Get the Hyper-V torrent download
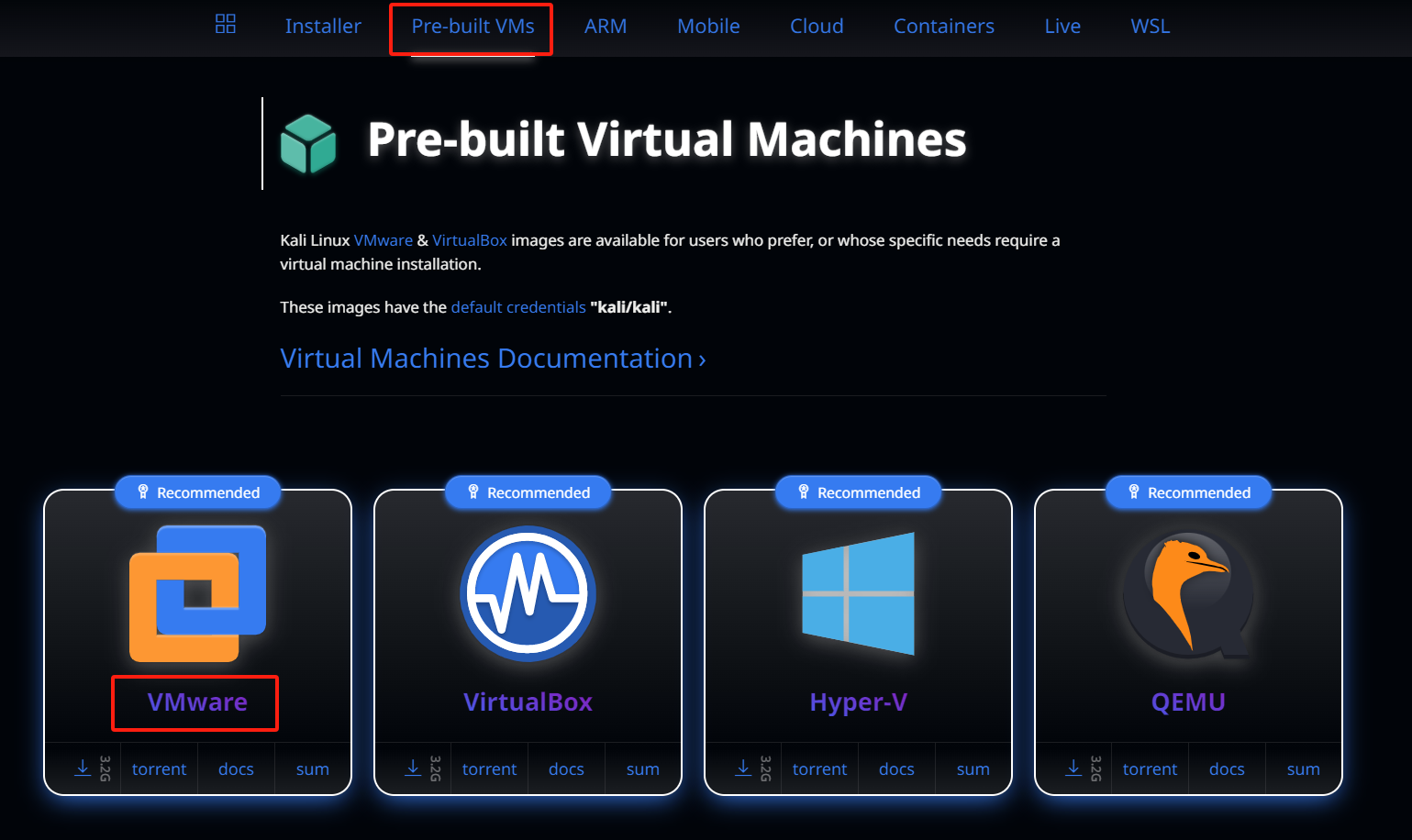This screenshot has height=840, width=1412. tap(819, 769)
